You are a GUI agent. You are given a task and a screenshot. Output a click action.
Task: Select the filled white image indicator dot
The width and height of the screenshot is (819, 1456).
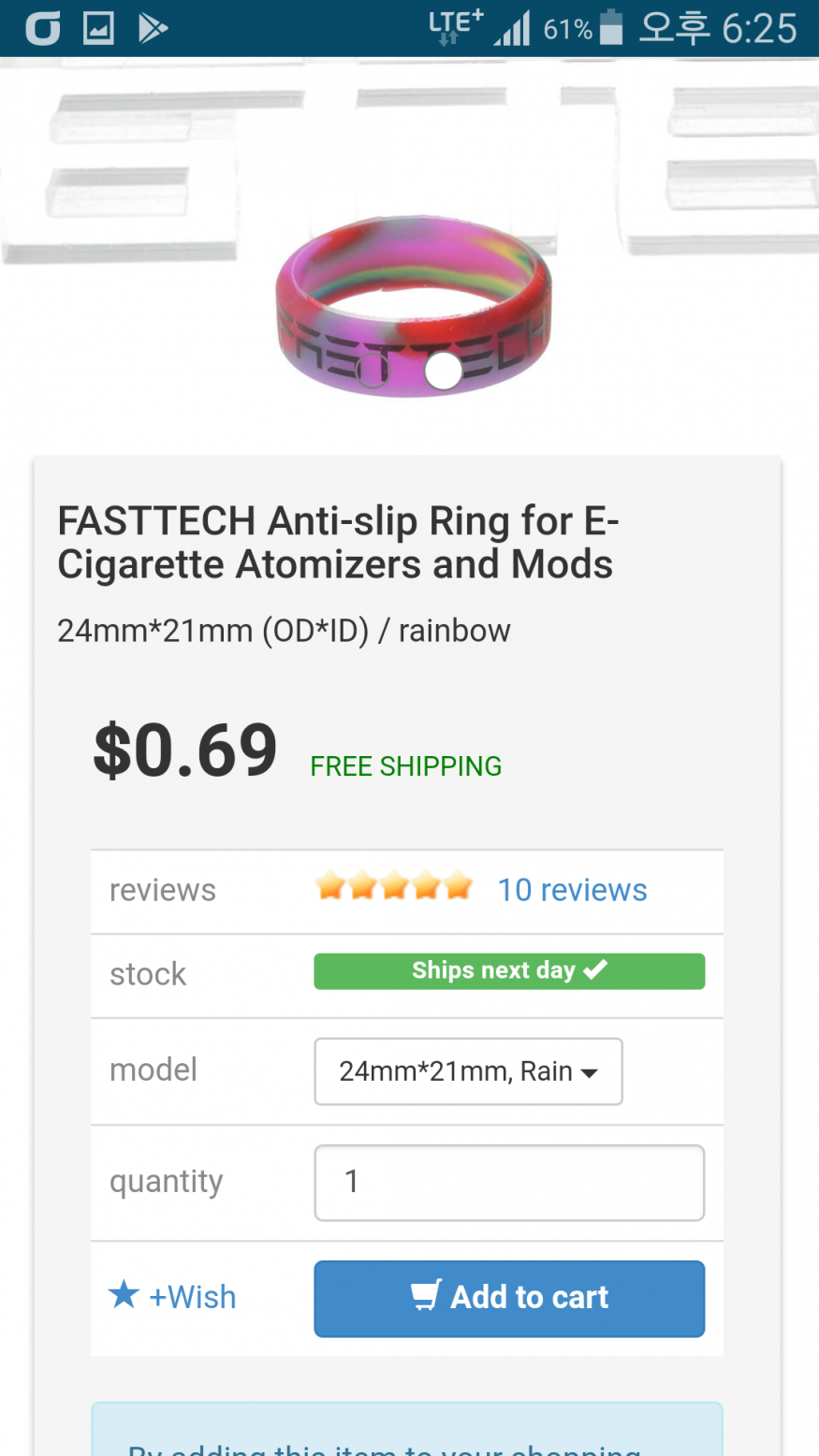point(444,371)
